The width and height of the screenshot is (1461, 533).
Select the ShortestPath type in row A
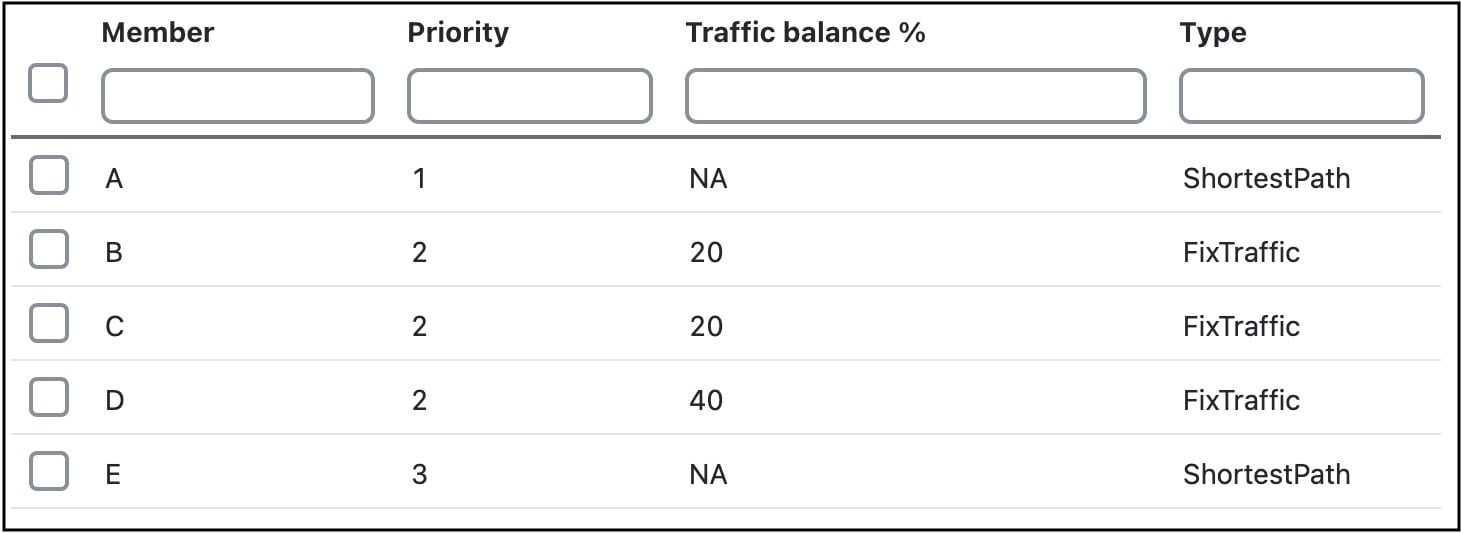click(1267, 178)
